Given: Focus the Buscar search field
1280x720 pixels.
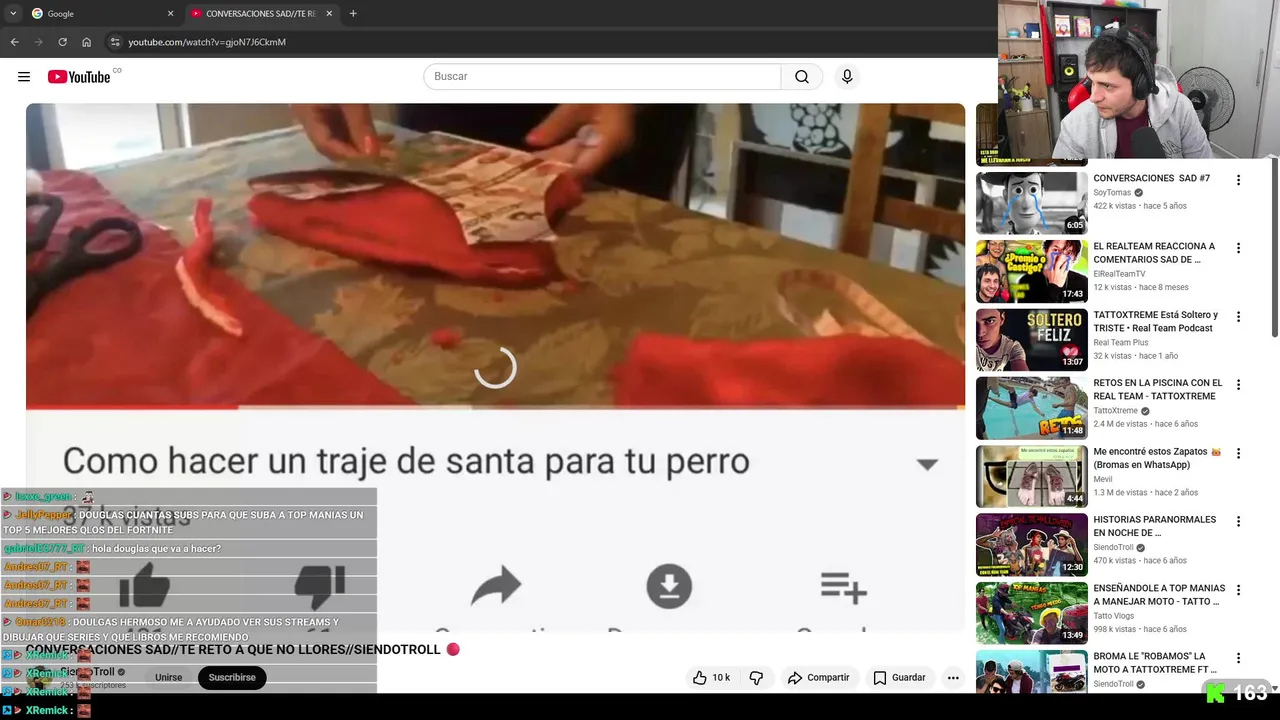Looking at the screenshot, I should click(x=602, y=77).
